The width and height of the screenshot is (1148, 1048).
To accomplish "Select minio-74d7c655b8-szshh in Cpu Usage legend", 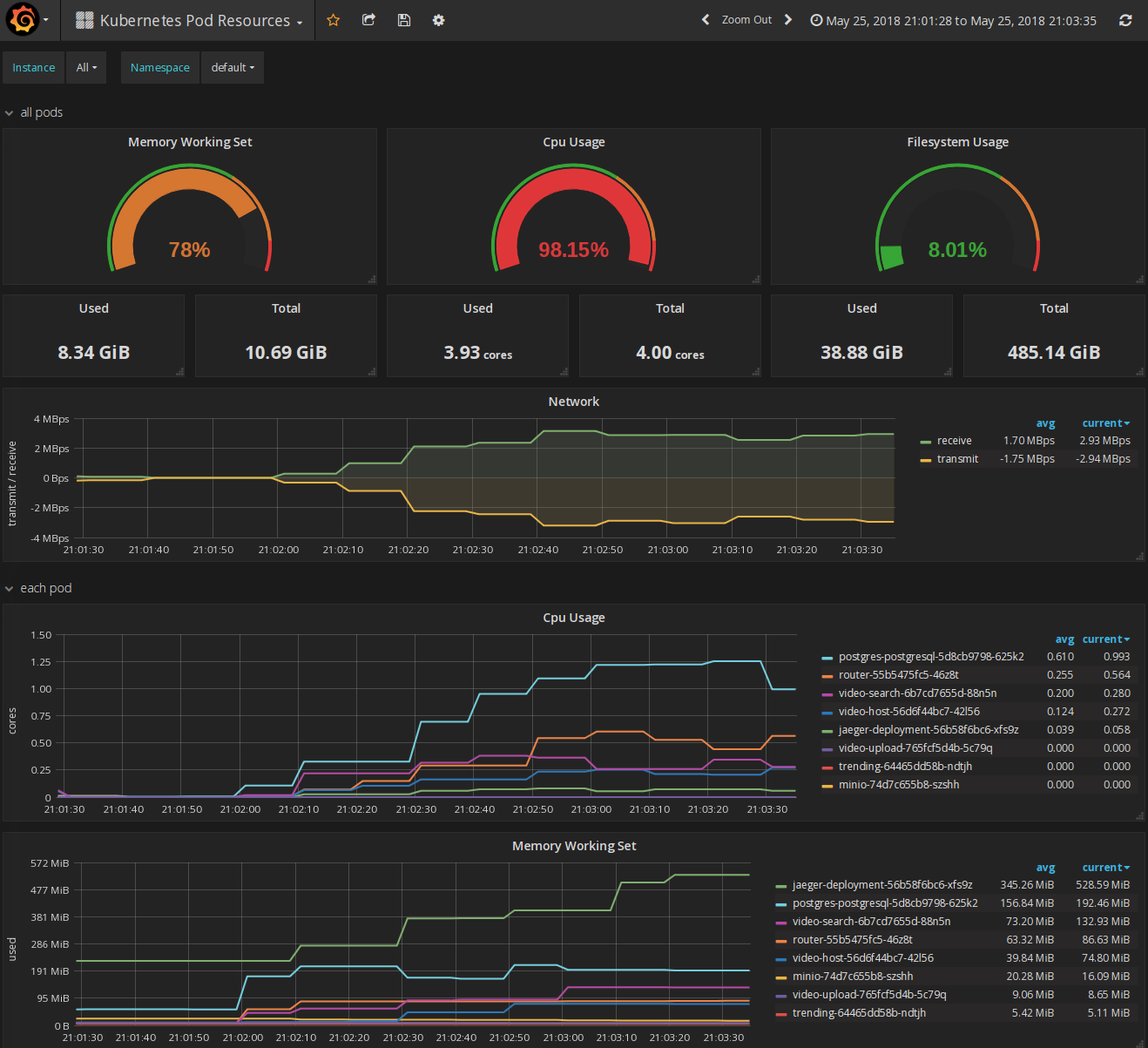I will (x=899, y=785).
